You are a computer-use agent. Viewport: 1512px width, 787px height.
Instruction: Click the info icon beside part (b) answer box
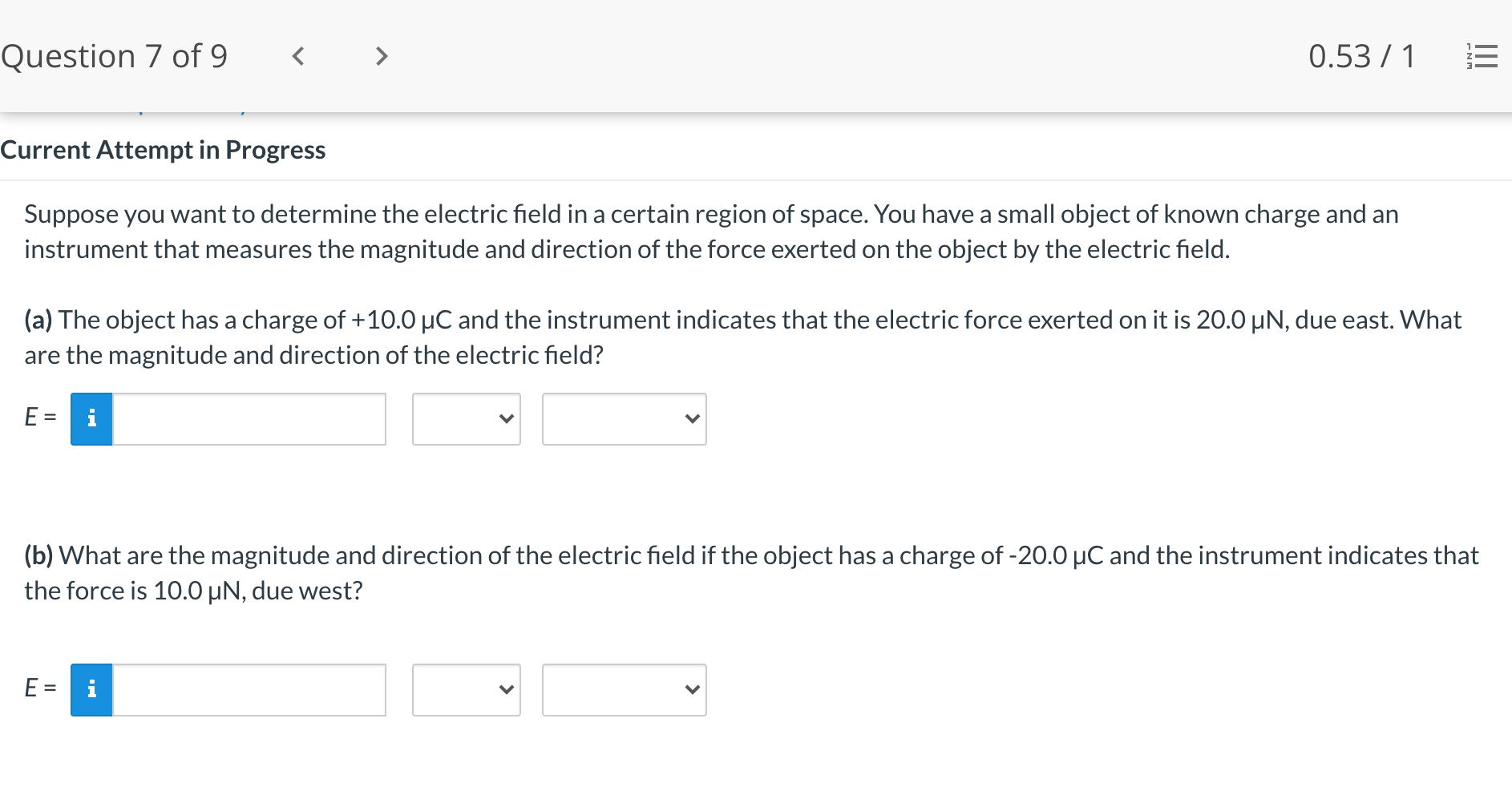click(91, 689)
